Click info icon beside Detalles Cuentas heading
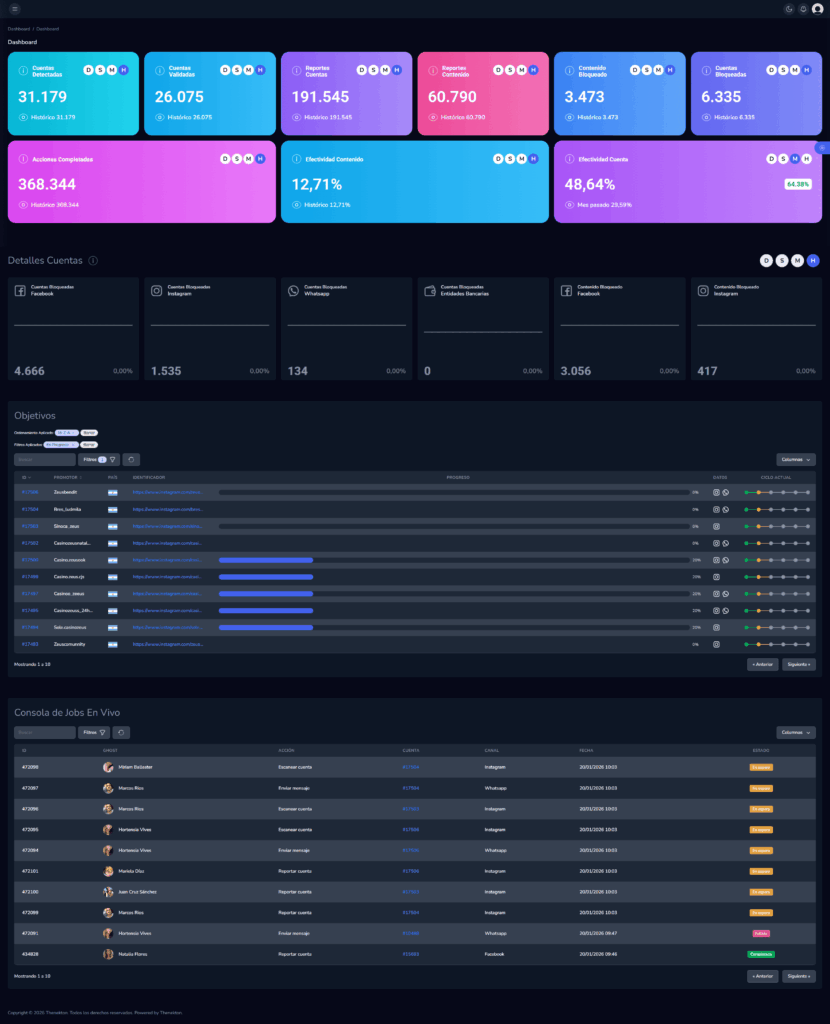This screenshot has width=830, height=1024. 93,261
